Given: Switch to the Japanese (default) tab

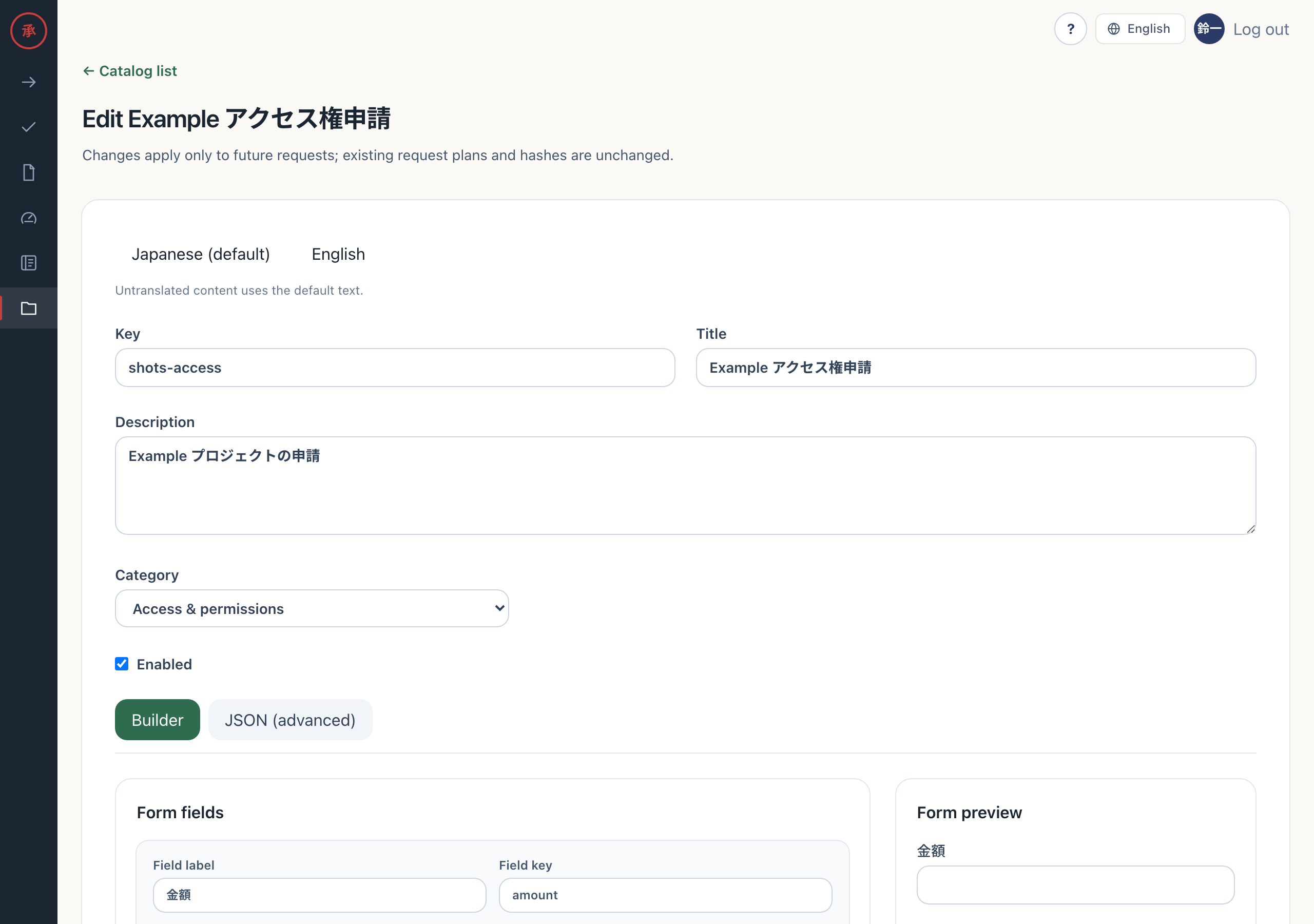Looking at the screenshot, I should 200,254.
